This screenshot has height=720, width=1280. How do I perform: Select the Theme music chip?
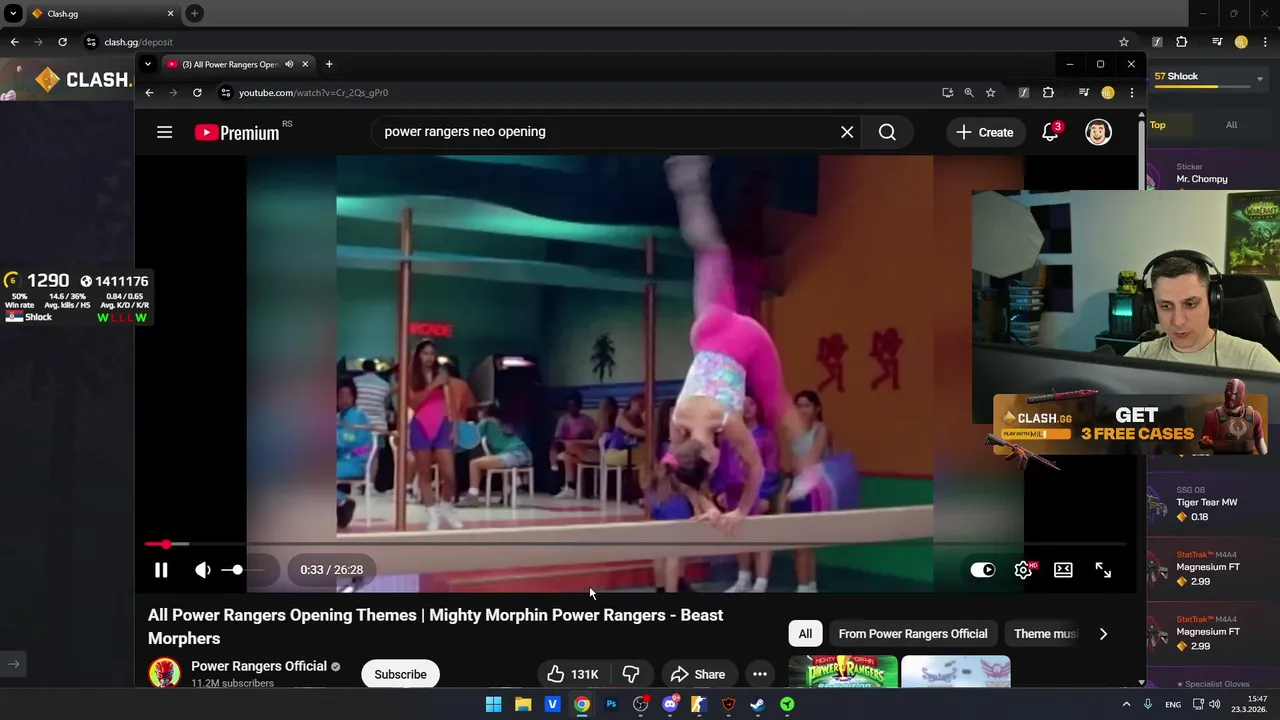pos(1045,634)
